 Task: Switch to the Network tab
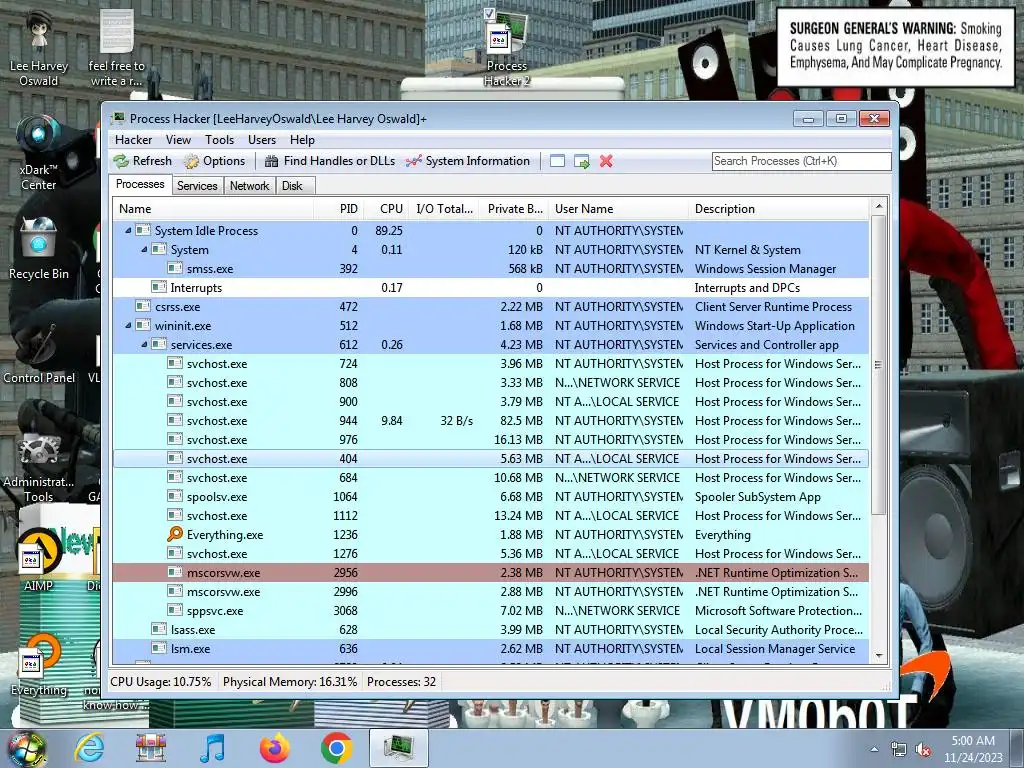coord(249,185)
